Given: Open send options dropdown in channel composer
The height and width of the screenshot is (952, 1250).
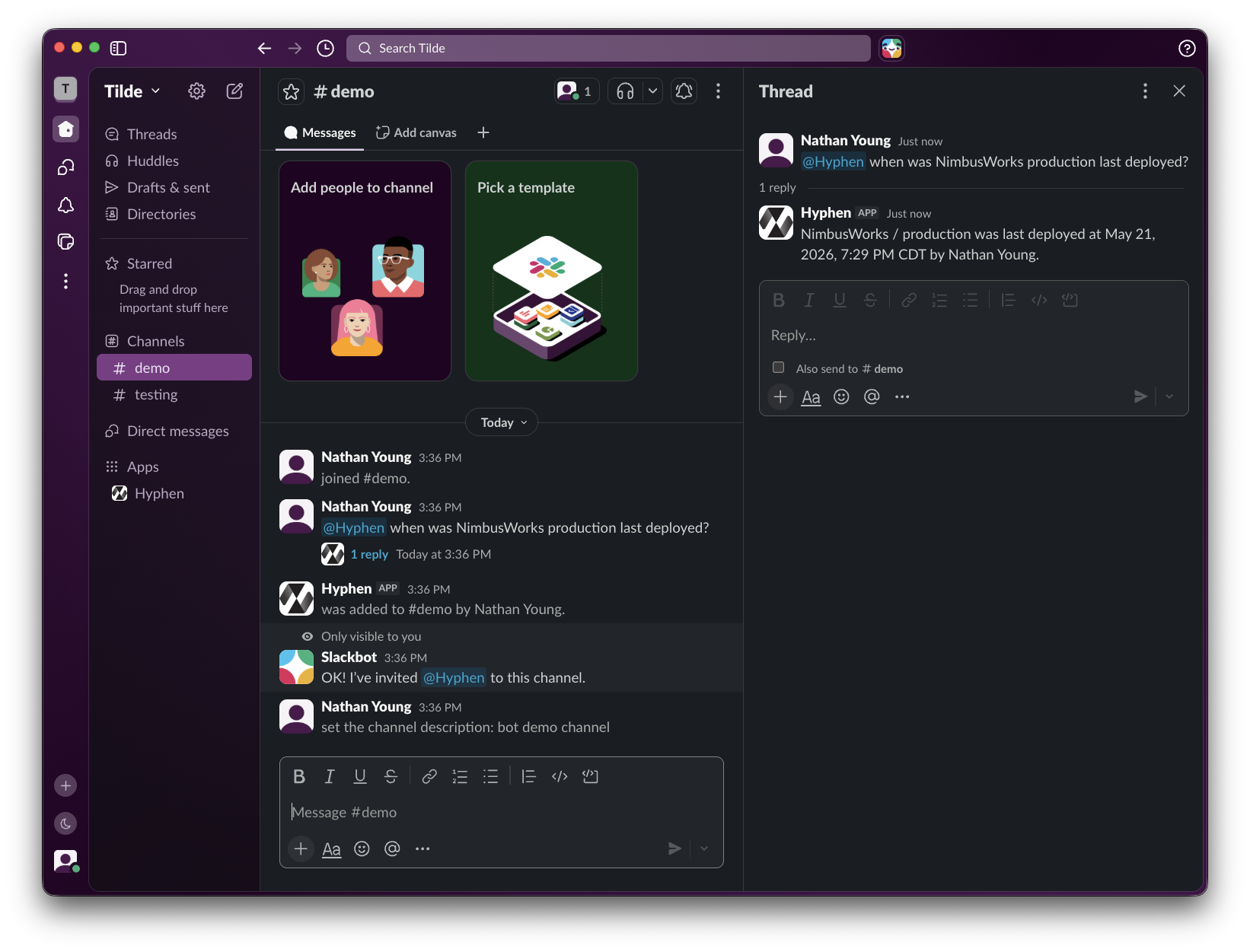Looking at the screenshot, I should pyautogui.click(x=704, y=849).
